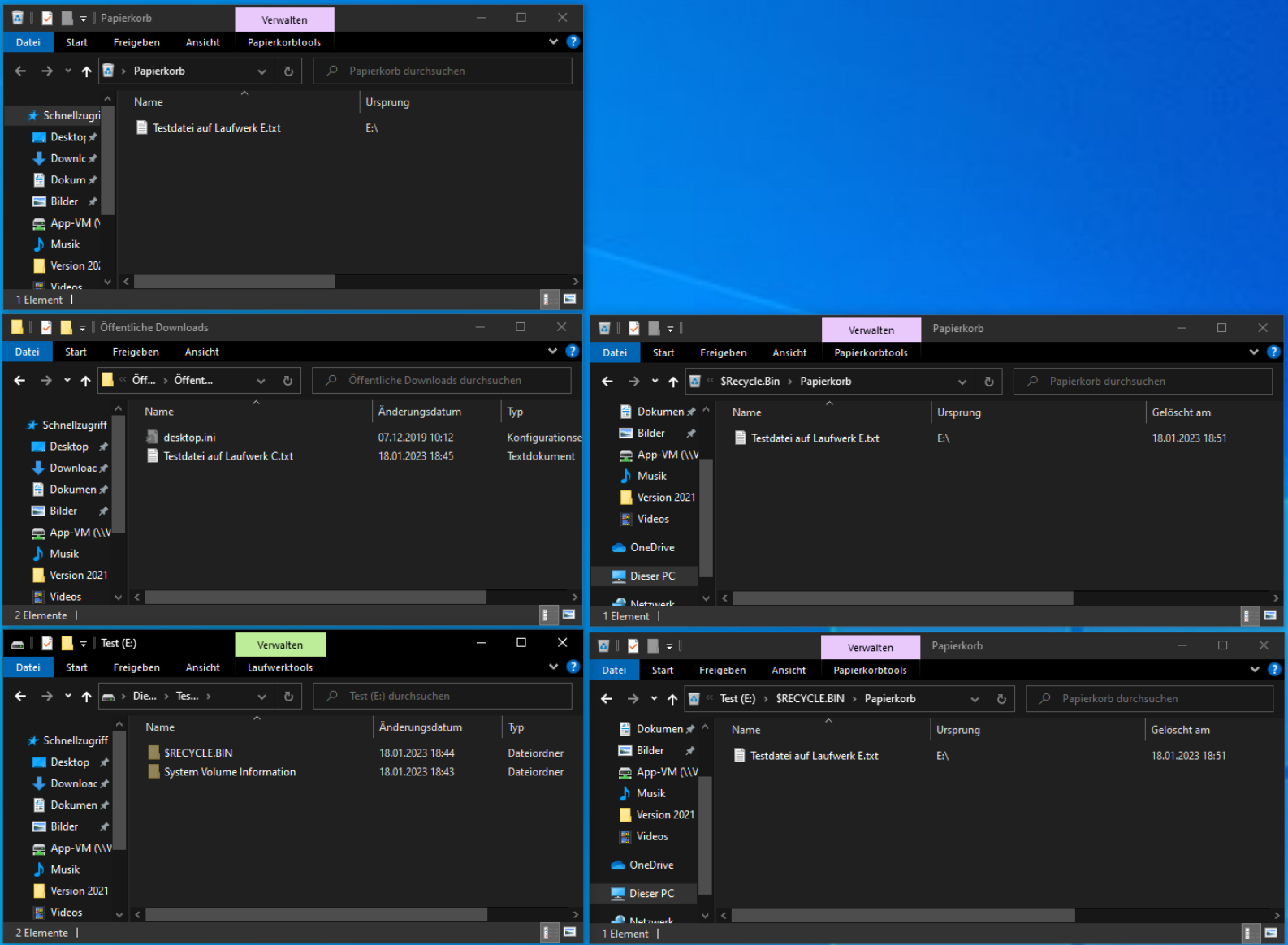Expand address history dropdown in Öffentliche Downloads window

tap(261, 381)
